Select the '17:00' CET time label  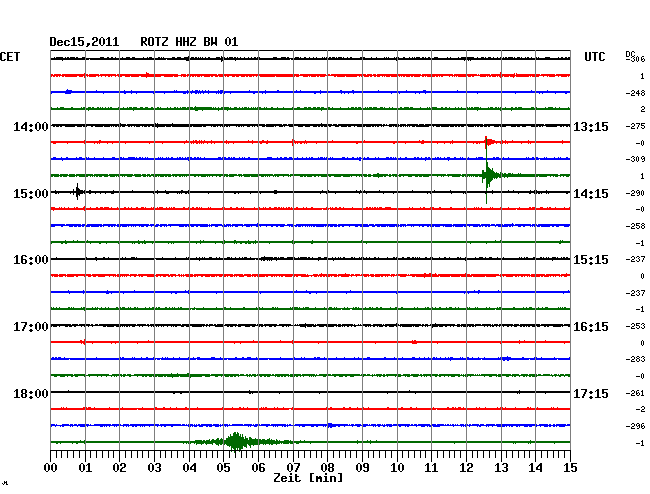point(31,327)
